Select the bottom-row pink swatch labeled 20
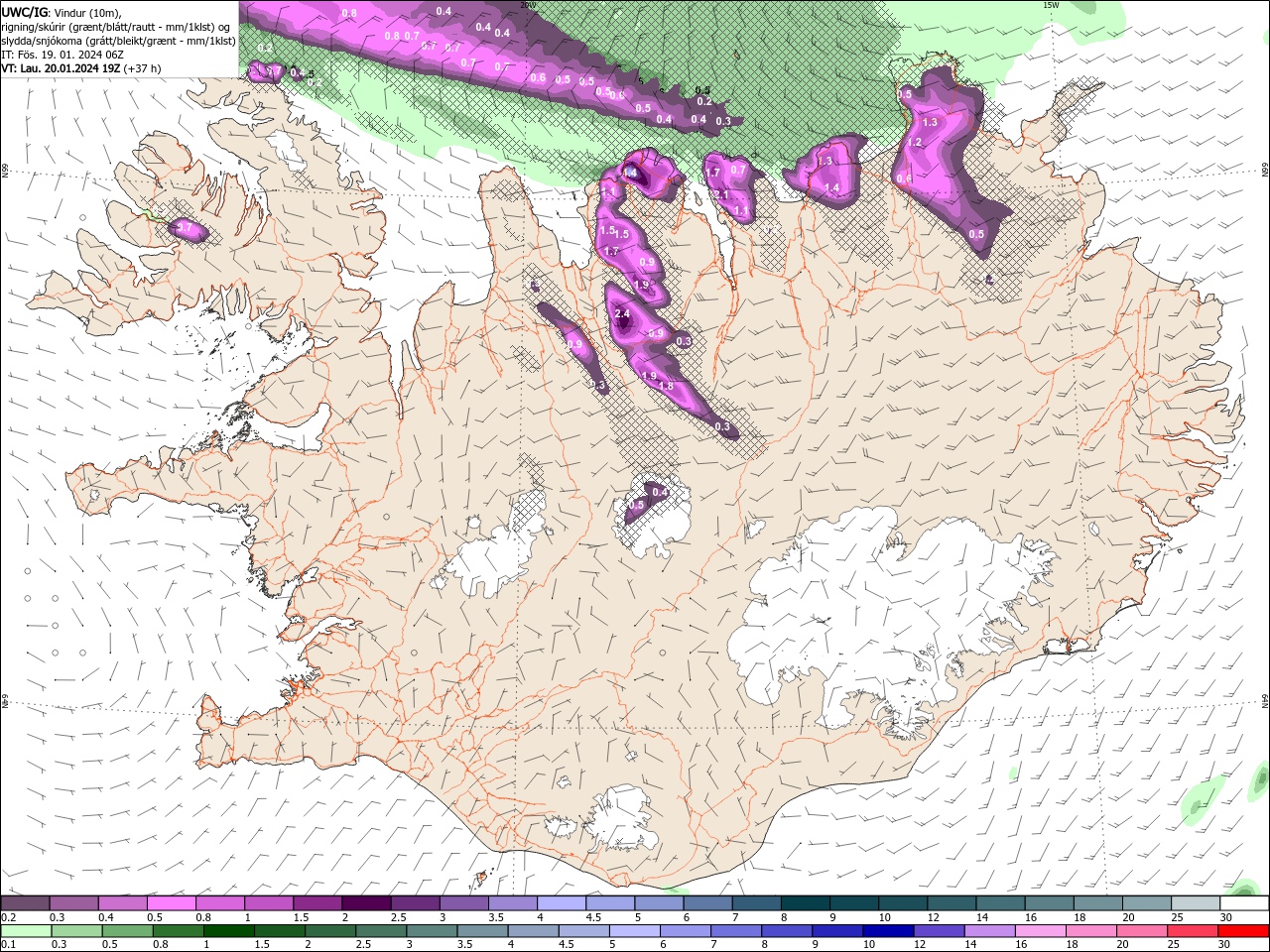Screen dimensions: 1270x952 [1140, 931]
